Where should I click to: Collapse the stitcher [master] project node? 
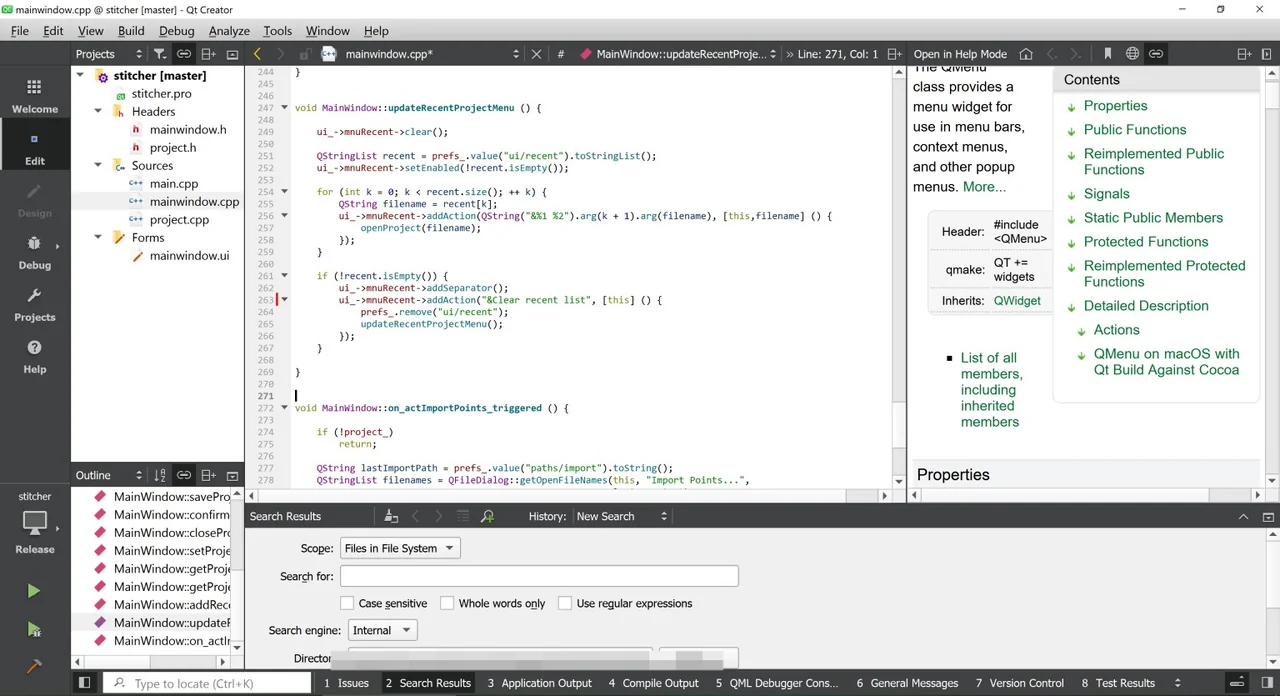point(80,75)
